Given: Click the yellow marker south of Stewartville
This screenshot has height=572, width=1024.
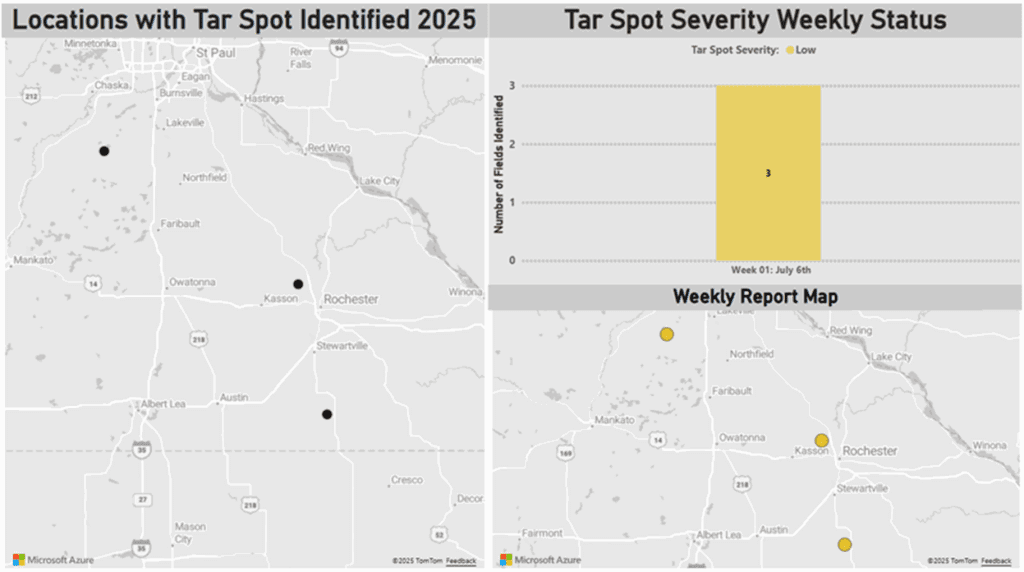Looking at the screenshot, I should (x=844, y=545).
